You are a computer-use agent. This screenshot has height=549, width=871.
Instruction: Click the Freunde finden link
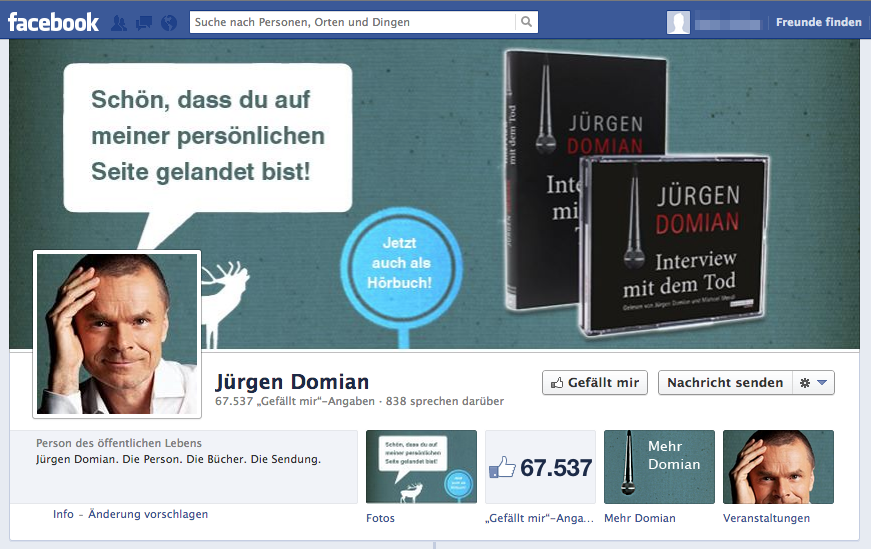(x=819, y=22)
